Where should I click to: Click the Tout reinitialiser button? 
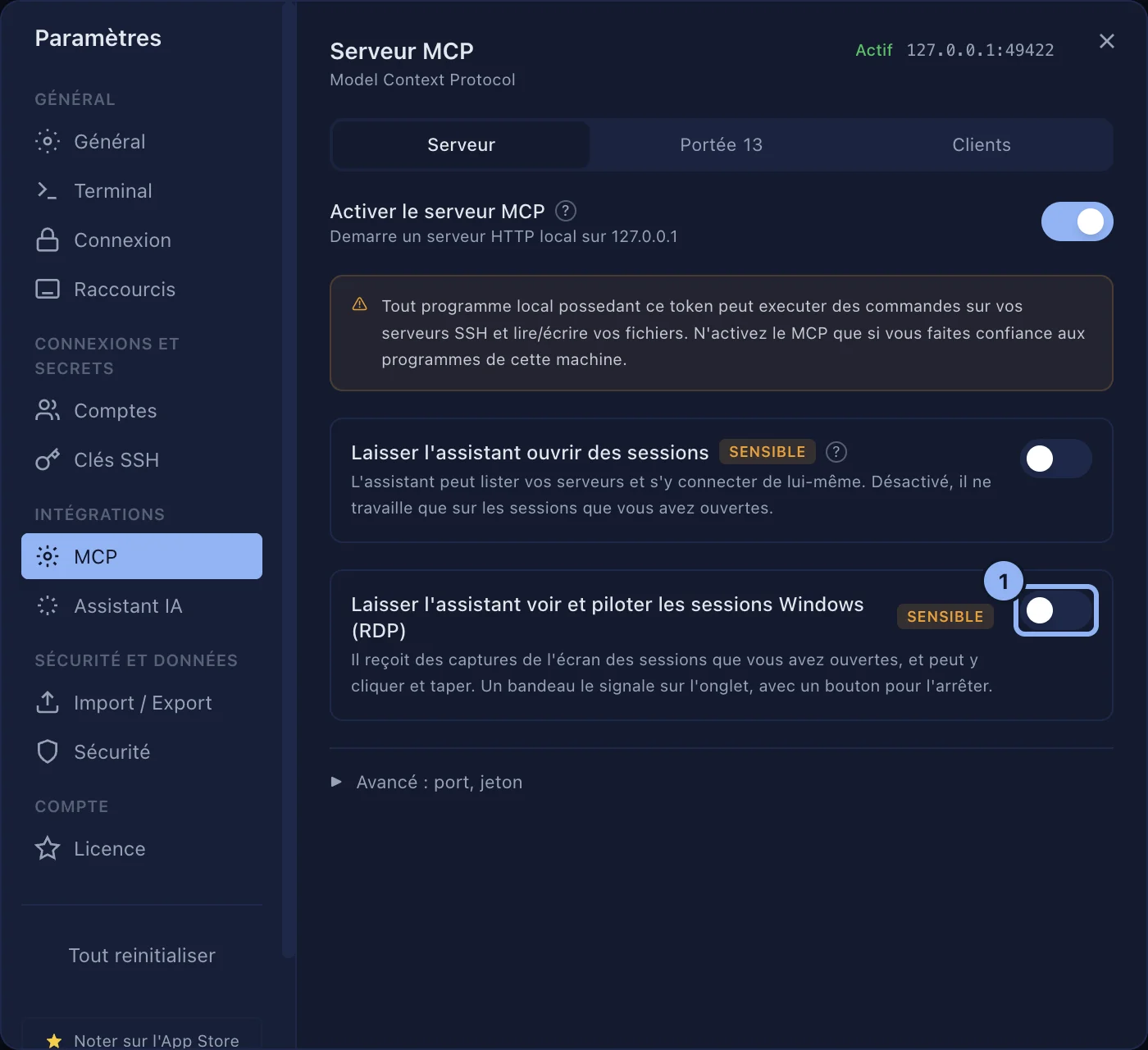click(142, 955)
